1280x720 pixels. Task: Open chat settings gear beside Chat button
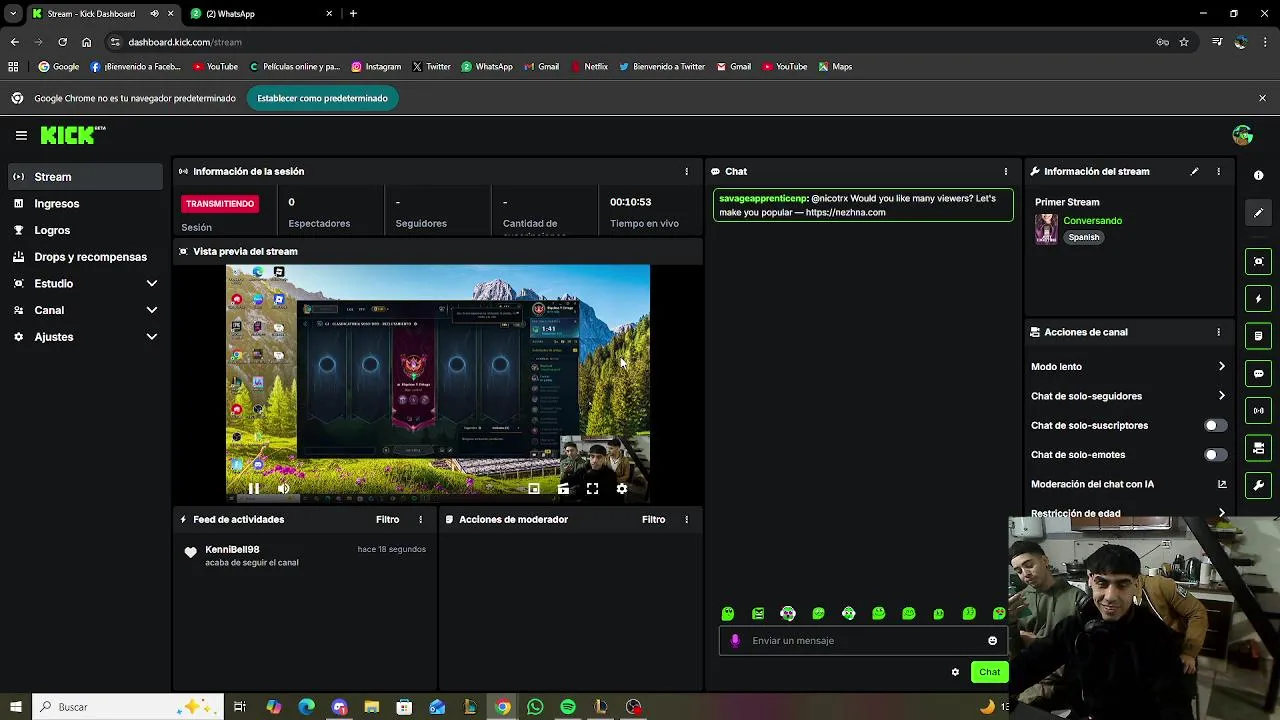955,672
